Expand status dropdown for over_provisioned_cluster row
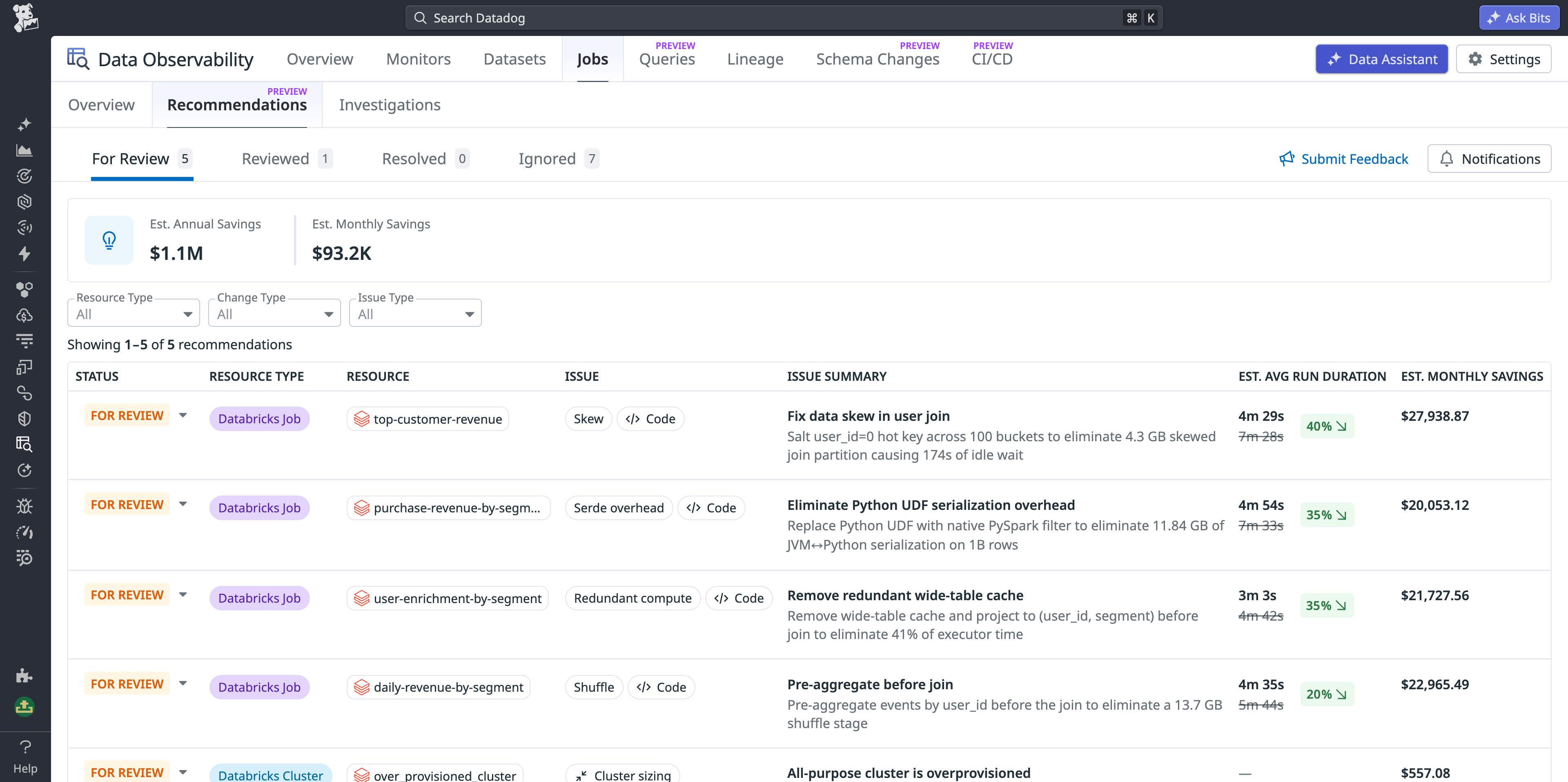The width and height of the screenshot is (1568, 782). (183, 772)
